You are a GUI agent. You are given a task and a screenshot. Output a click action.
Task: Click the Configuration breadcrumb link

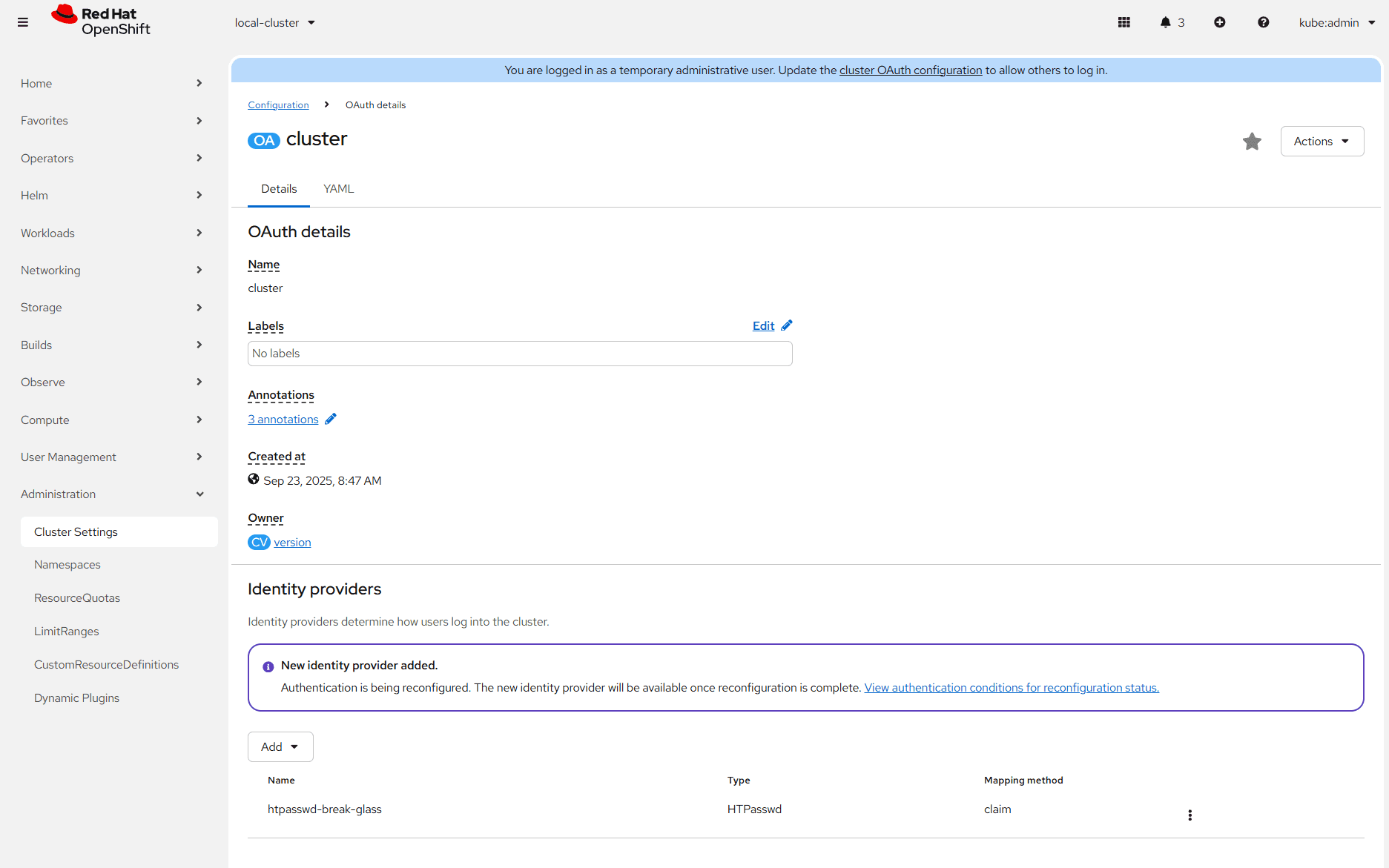pos(278,105)
